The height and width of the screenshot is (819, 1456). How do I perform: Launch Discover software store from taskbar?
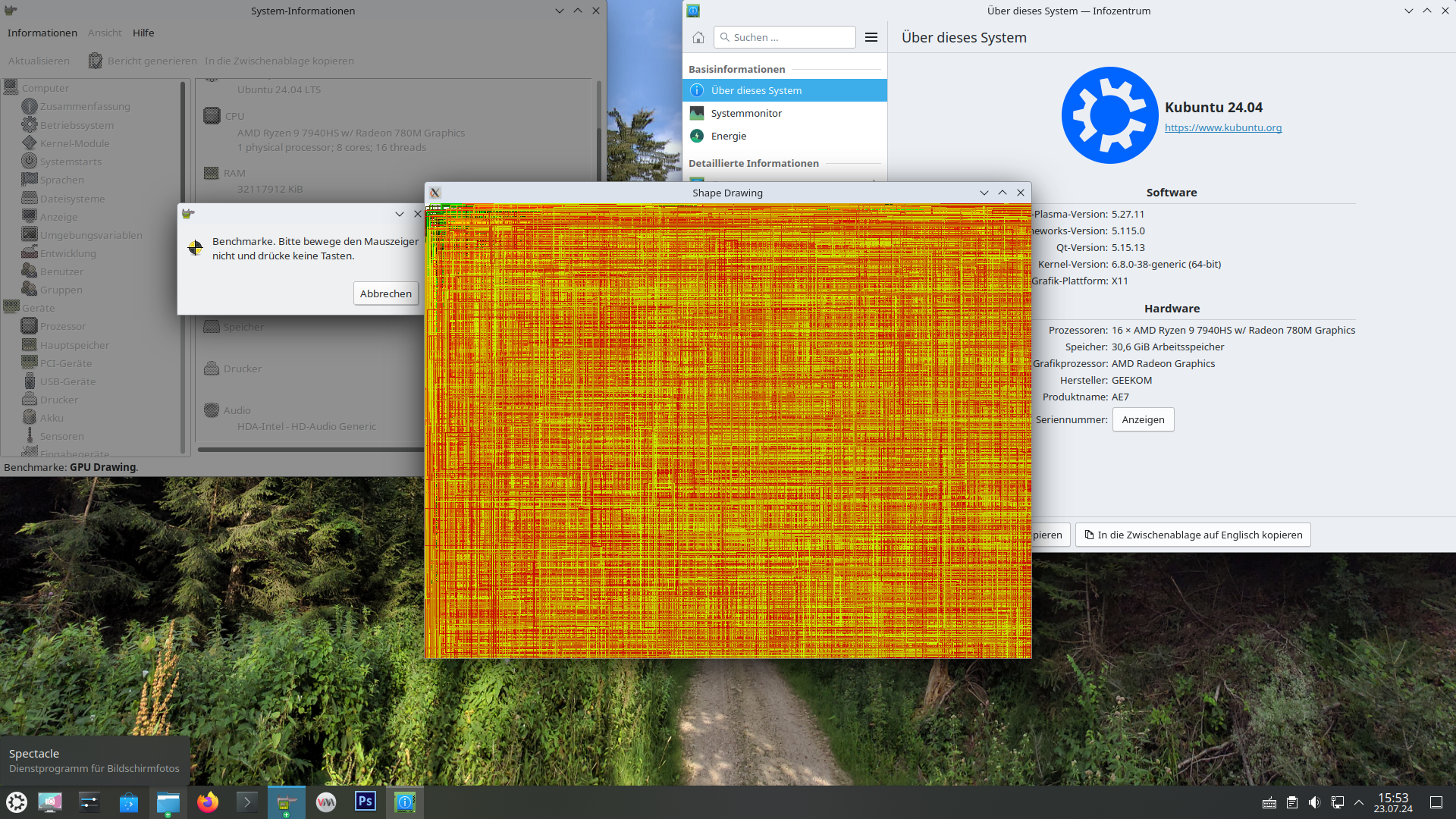[129, 802]
